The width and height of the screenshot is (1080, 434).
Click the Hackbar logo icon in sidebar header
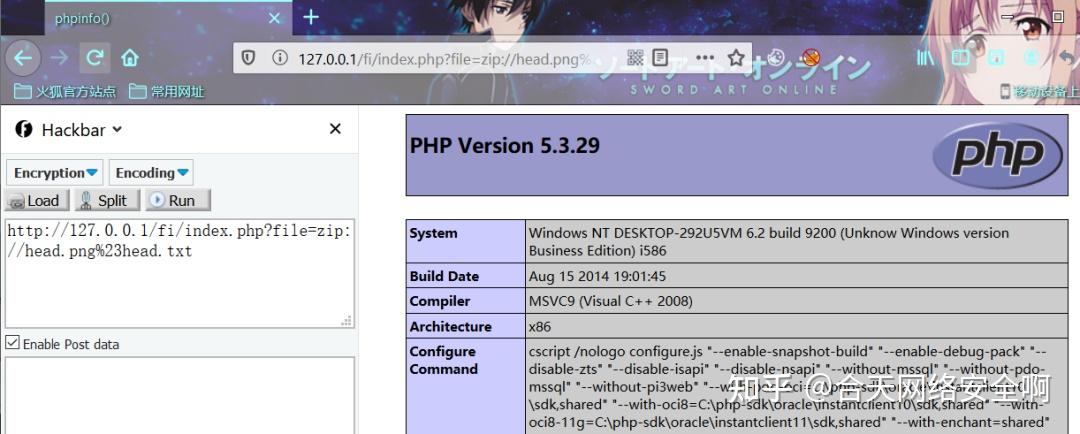(24, 129)
